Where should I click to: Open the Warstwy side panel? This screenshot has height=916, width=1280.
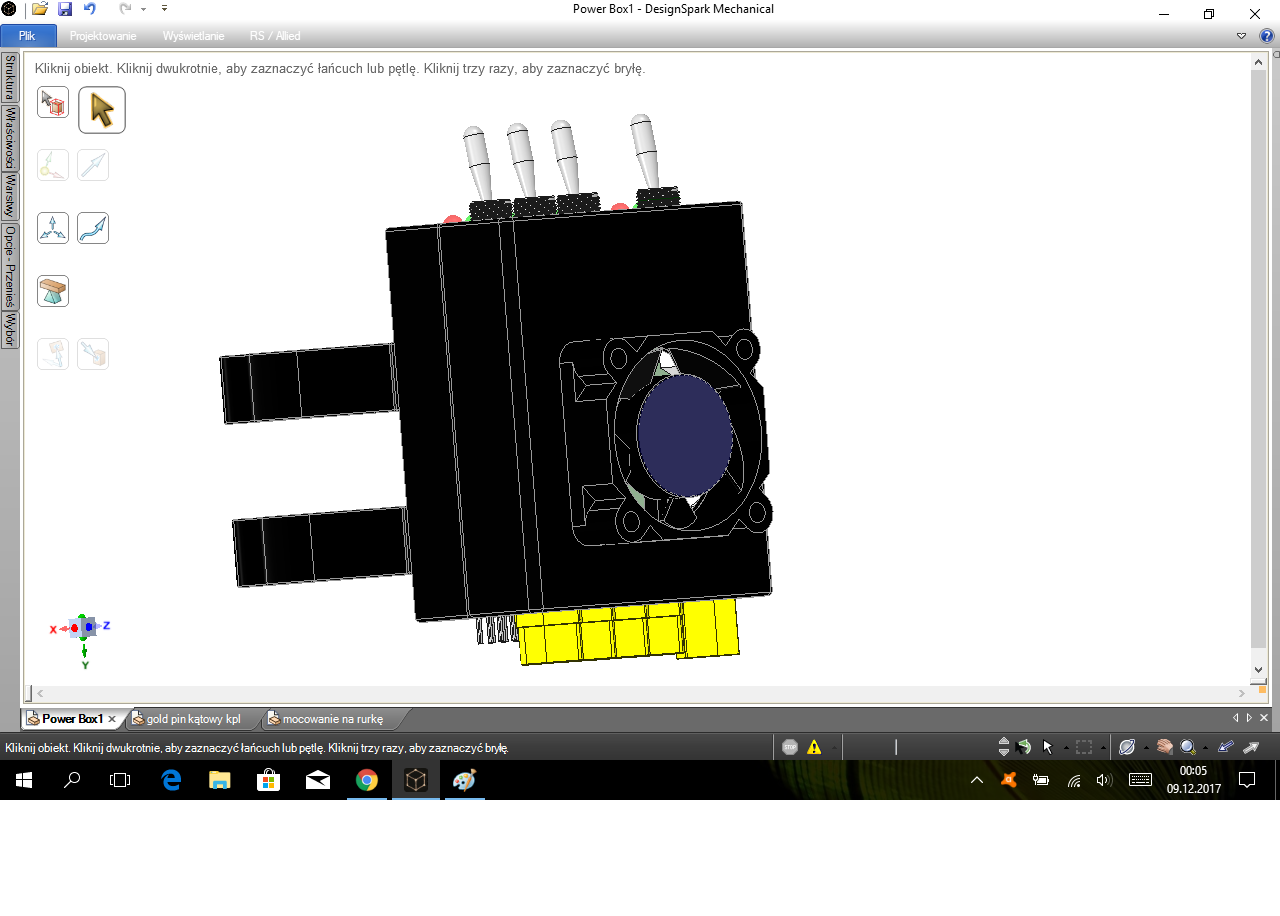10,196
